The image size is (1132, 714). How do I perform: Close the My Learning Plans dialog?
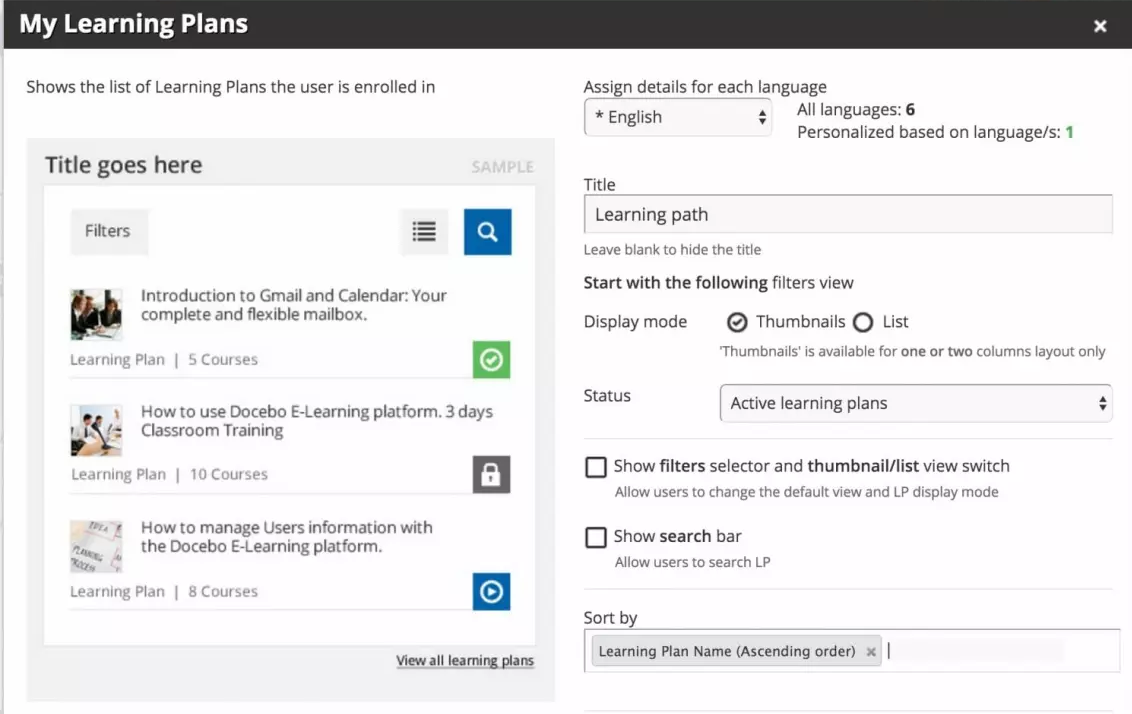[x=1100, y=26]
